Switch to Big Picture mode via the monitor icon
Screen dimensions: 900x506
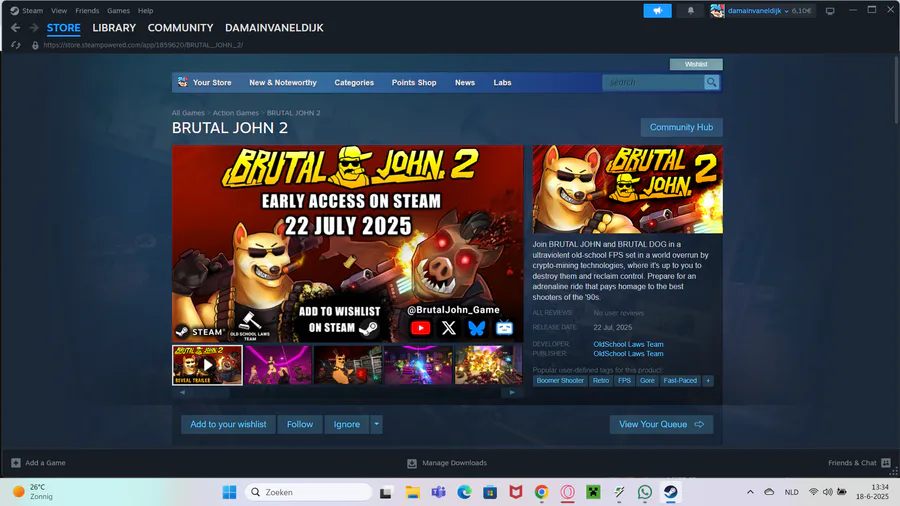(830, 11)
